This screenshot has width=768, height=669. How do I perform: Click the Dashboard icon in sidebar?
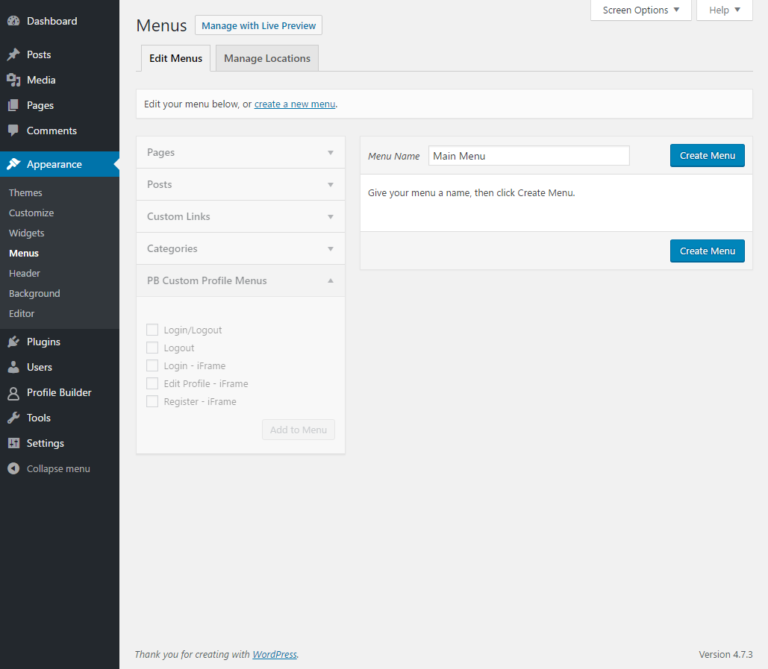point(13,21)
